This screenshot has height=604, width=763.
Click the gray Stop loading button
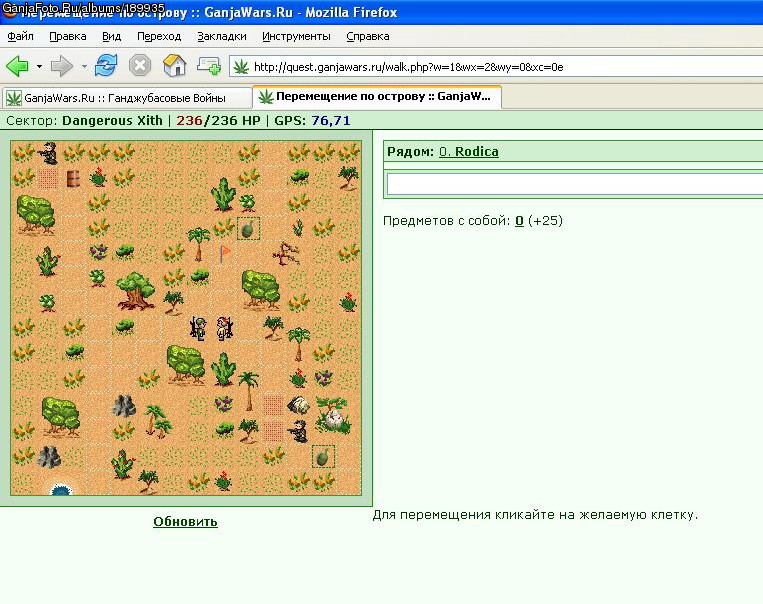coord(140,66)
